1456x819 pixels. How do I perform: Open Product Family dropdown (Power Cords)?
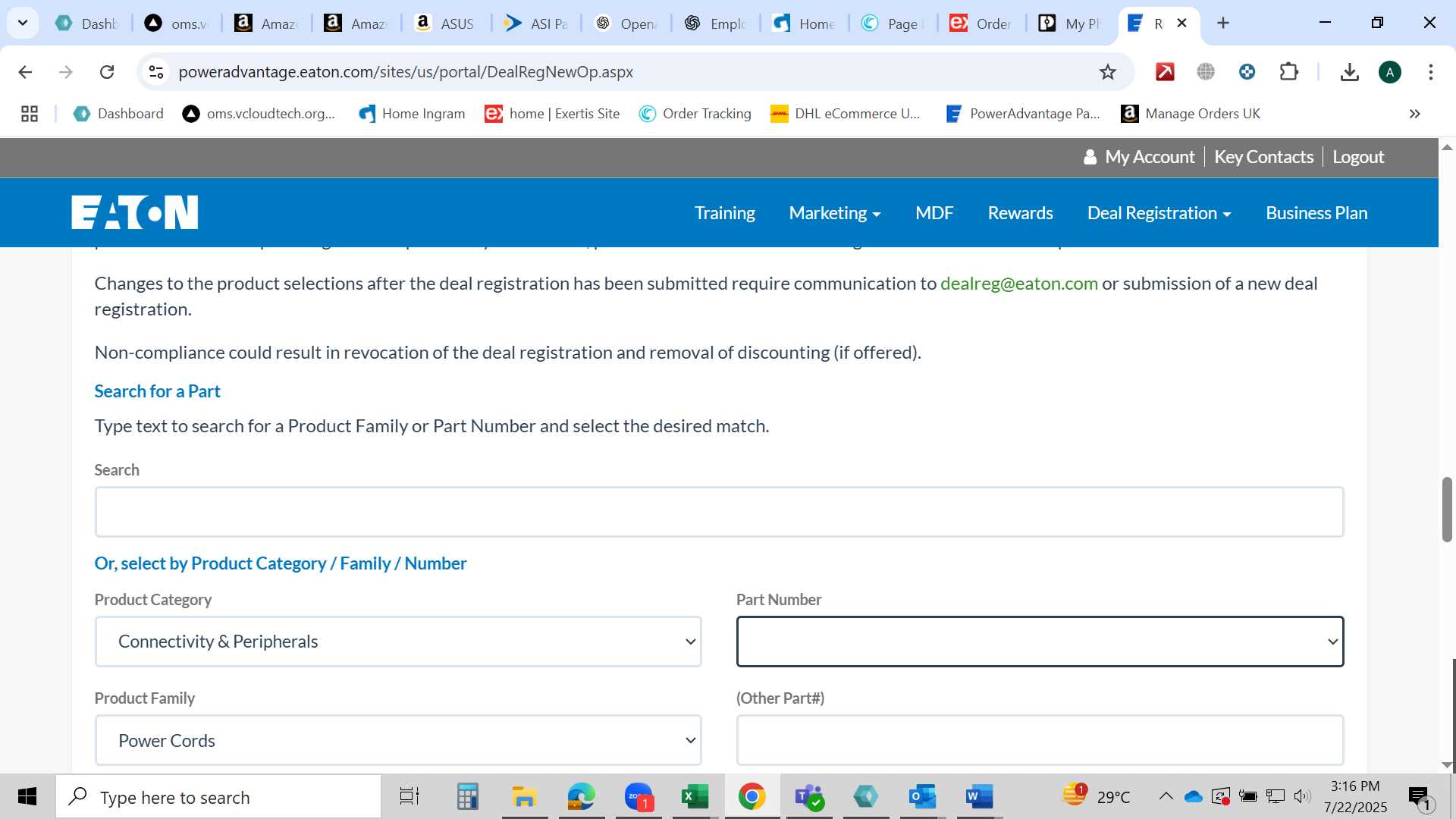[398, 740]
